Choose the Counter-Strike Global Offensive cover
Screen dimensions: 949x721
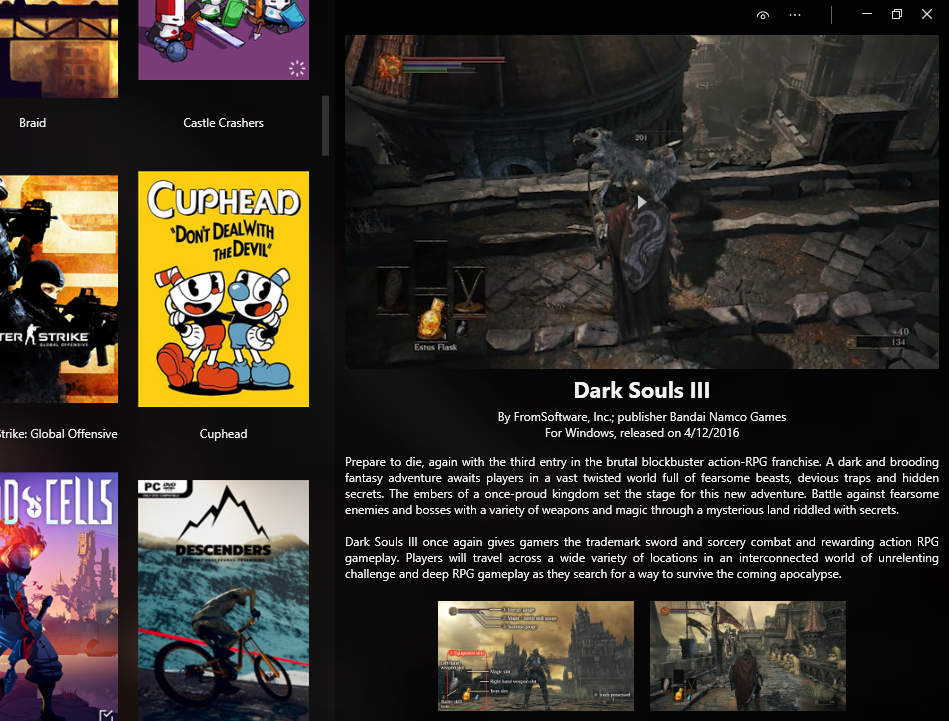[x=59, y=289]
